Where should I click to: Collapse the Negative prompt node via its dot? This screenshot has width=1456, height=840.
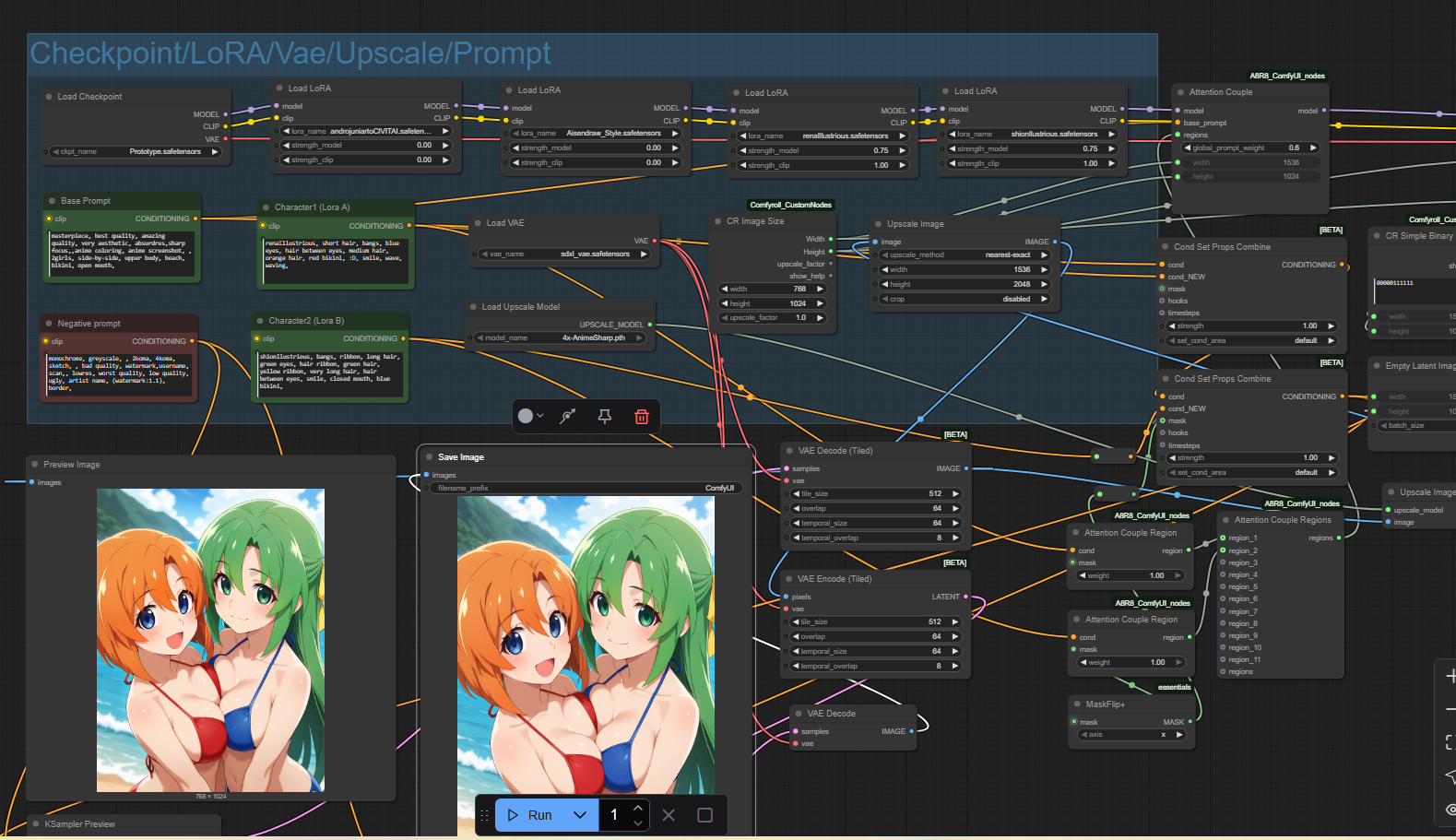point(49,324)
